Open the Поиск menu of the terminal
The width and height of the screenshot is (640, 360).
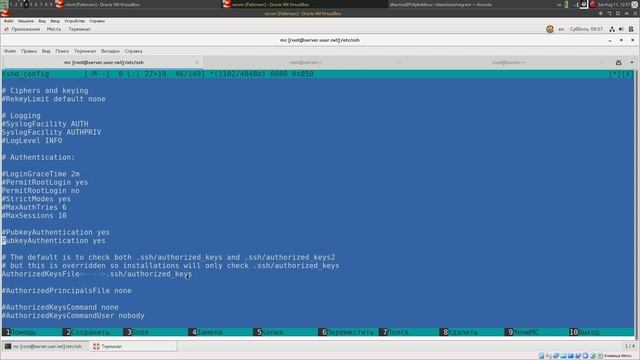[x=62, y=51]
